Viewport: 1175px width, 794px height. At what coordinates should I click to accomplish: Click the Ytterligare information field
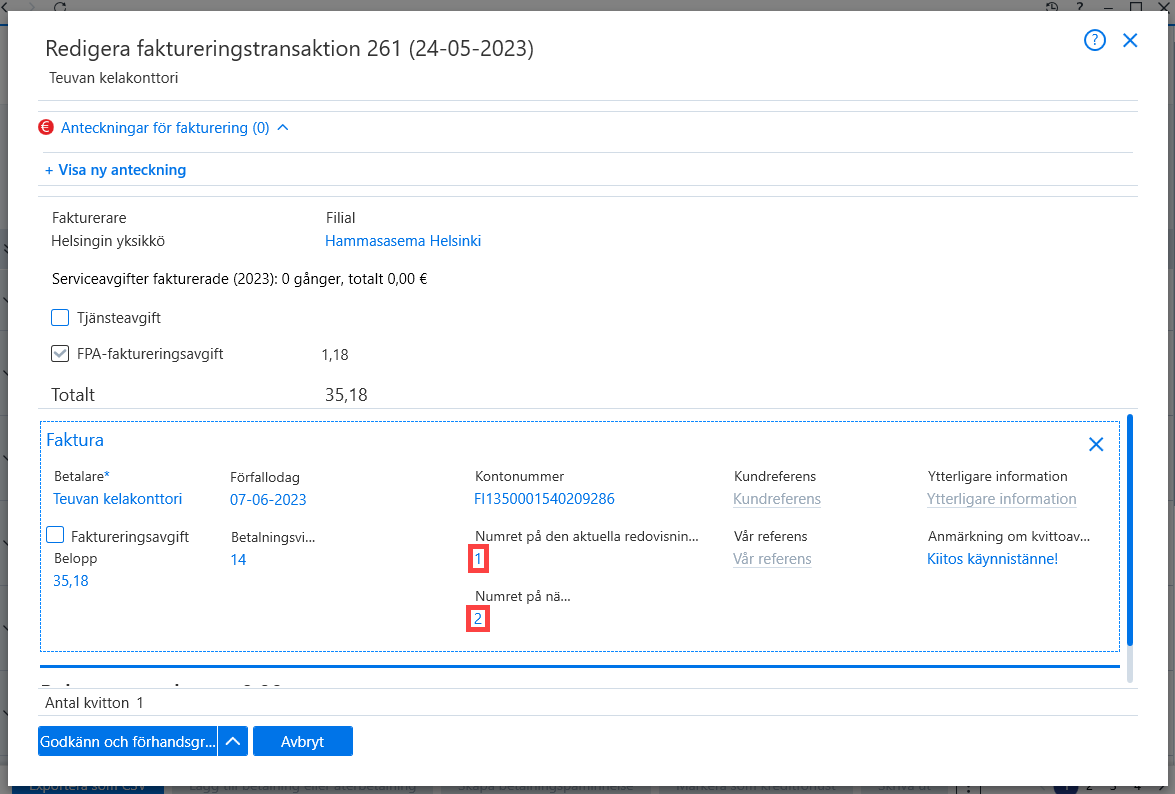pos(1002,499)
